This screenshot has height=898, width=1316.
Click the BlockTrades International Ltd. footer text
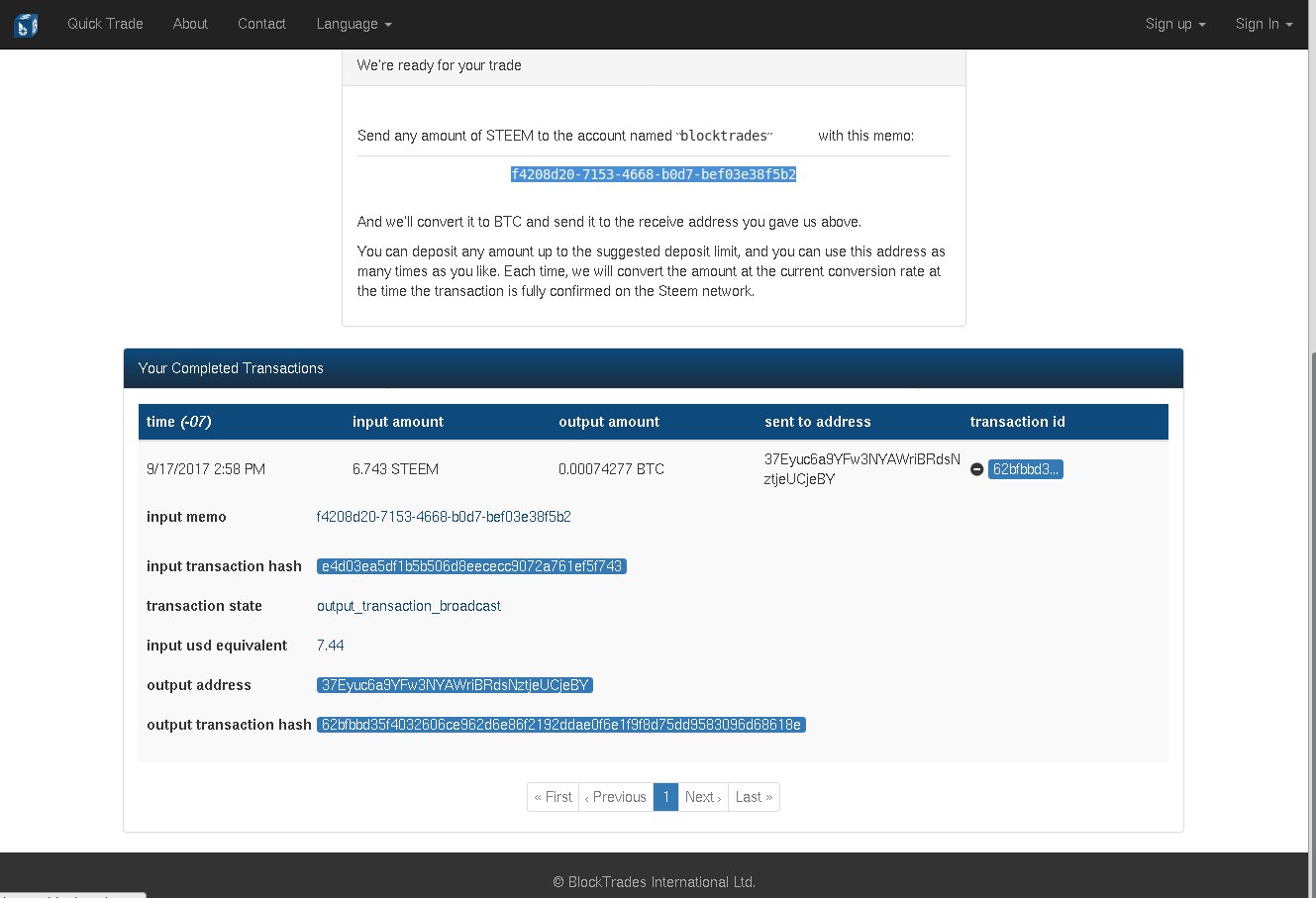click(x=654, y=881)
